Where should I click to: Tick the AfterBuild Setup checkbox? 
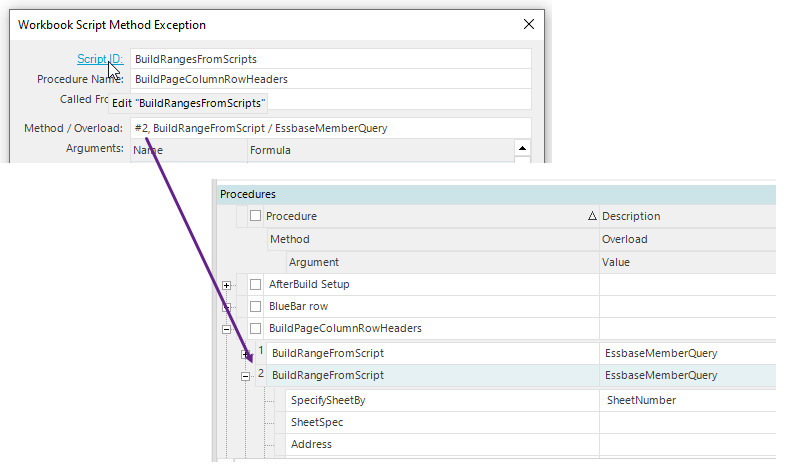256,284
